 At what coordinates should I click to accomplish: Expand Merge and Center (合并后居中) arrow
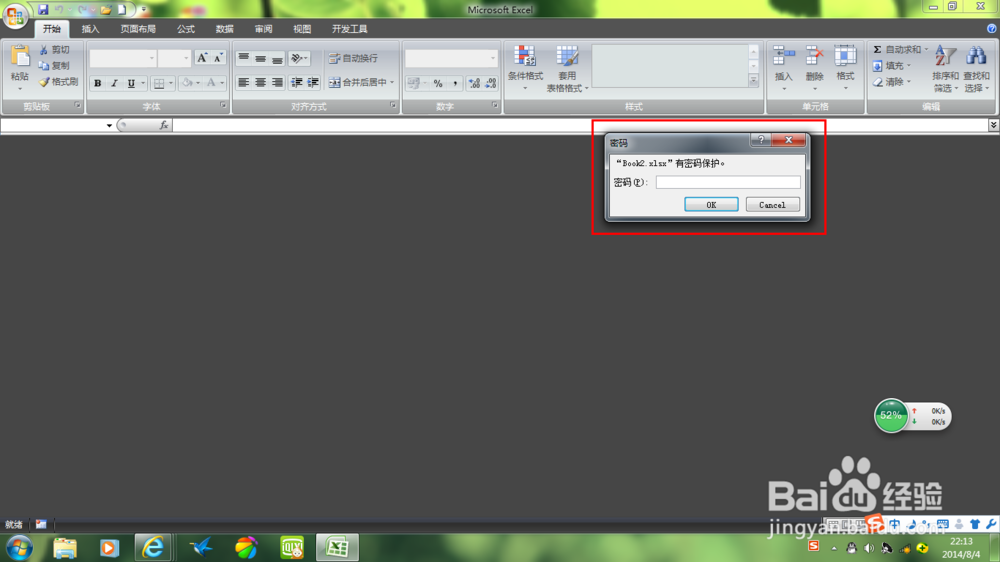pos(392,82)
